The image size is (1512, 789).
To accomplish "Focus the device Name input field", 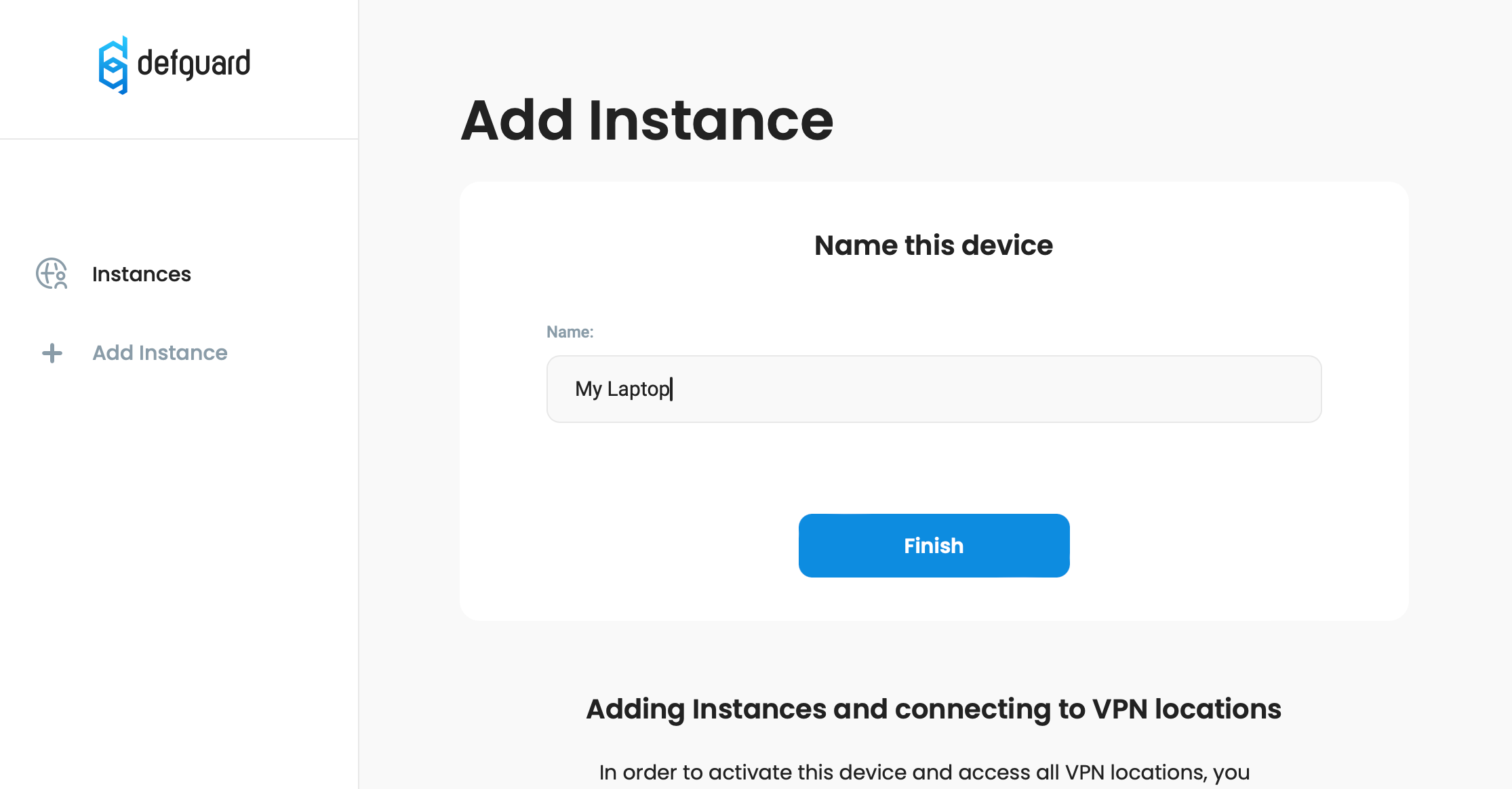I will point(934,389).
